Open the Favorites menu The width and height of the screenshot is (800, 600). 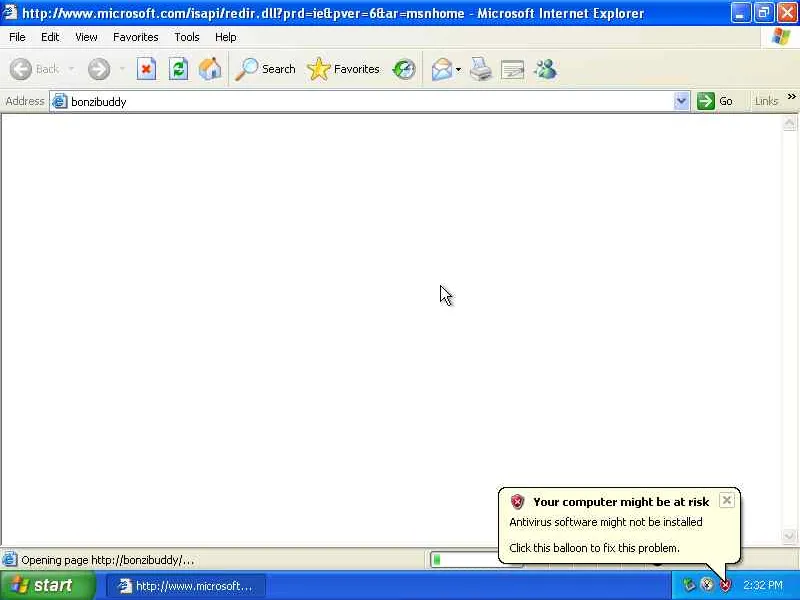(x=136, y=37)
